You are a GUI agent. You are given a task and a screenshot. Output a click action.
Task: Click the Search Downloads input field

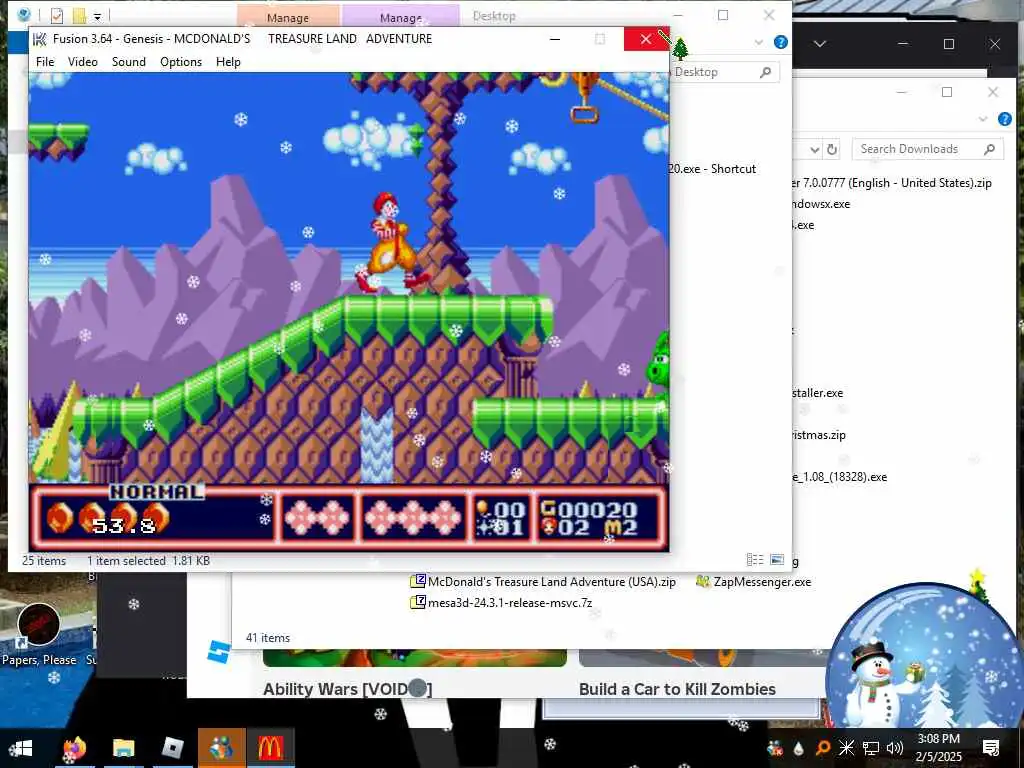coord(927,149)
